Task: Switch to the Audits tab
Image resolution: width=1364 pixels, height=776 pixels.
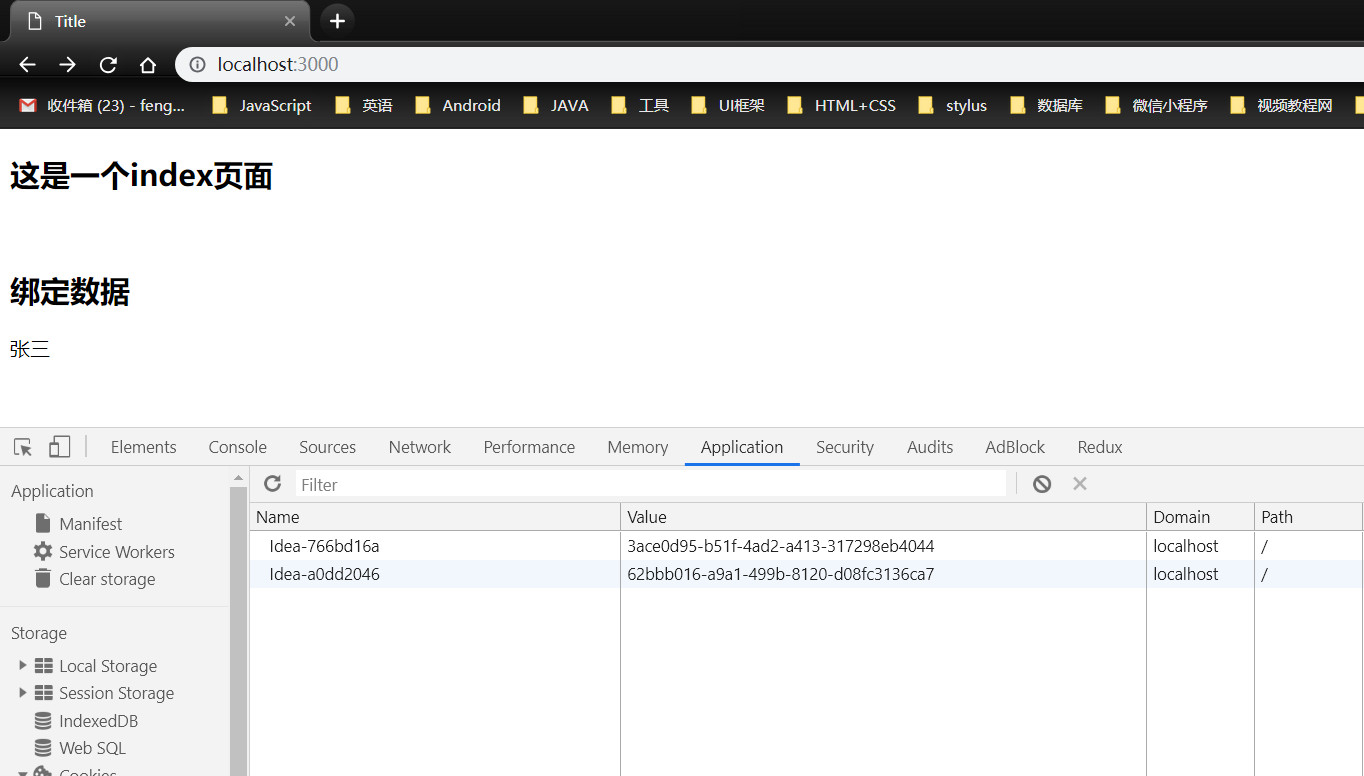Action: (930, 447)
